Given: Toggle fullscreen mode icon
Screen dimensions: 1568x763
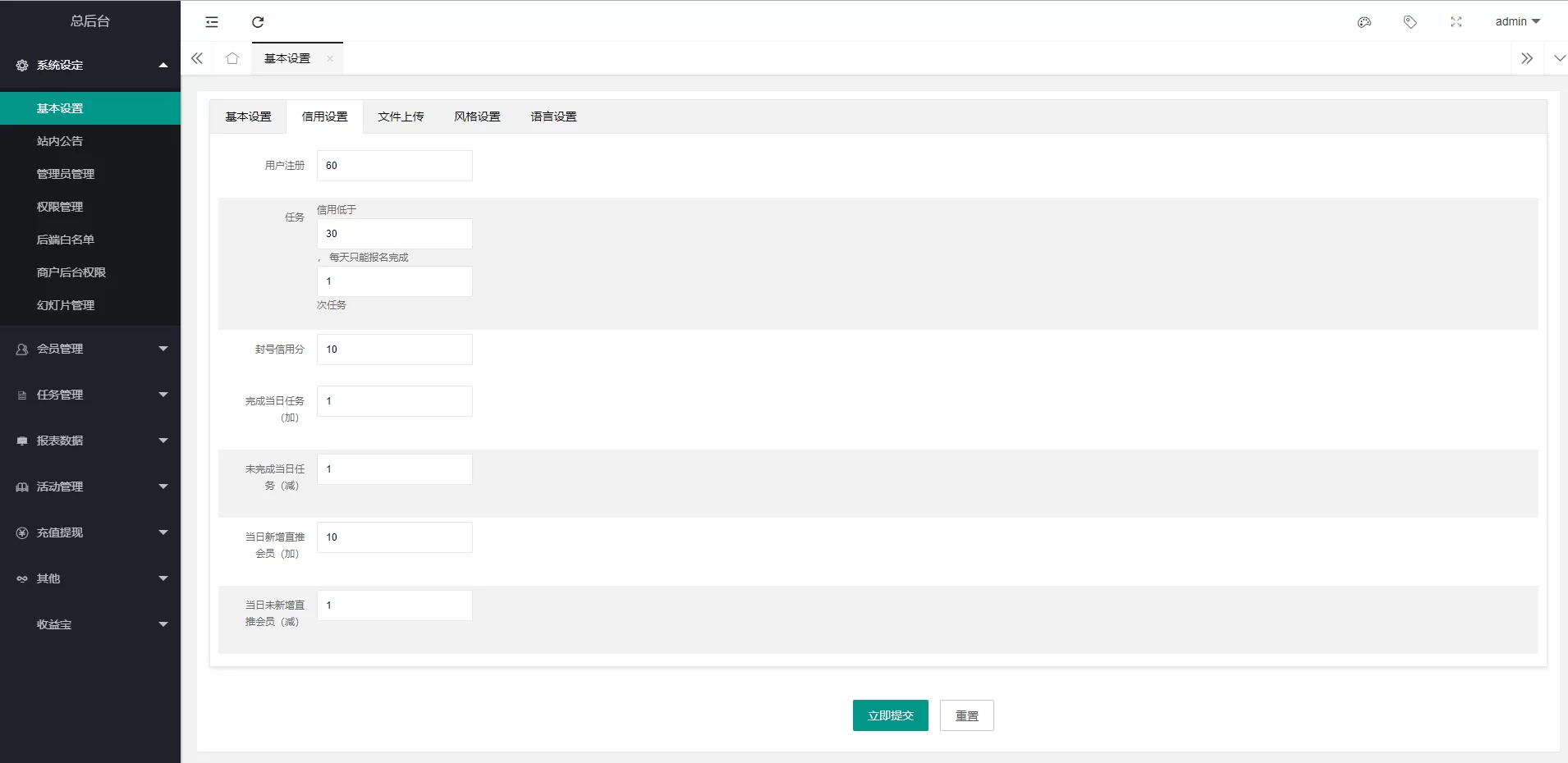Looking at the screenshot, I should coord(1456,22).
